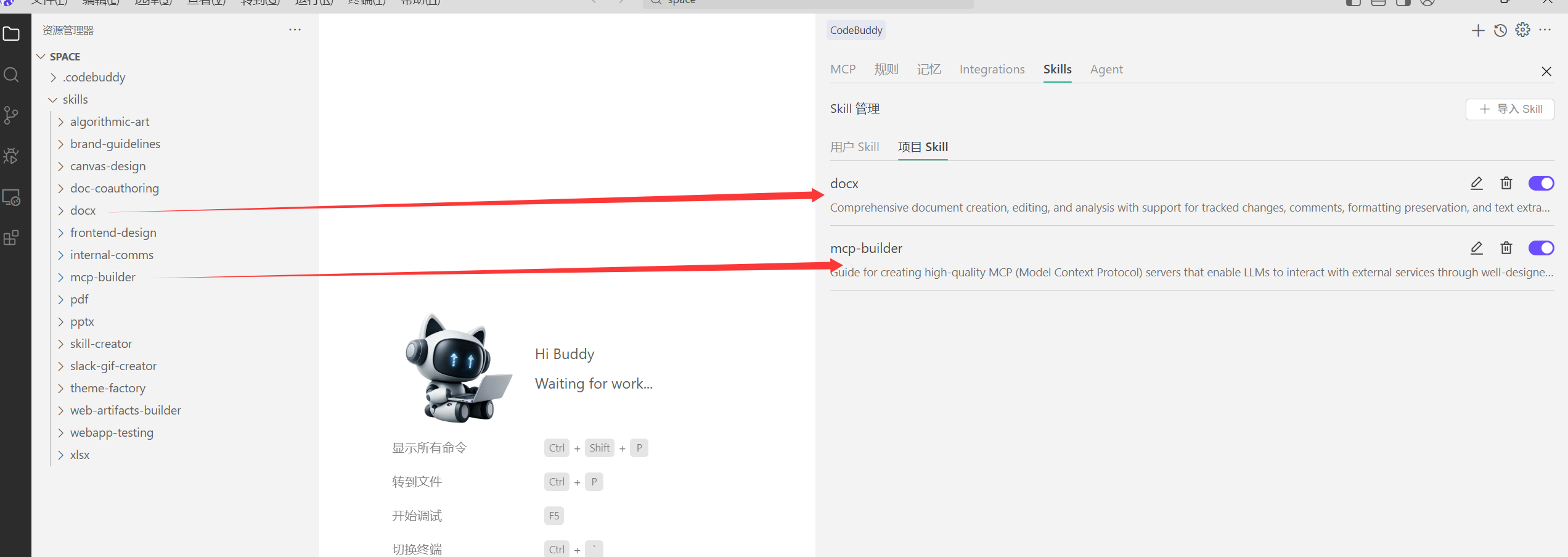Select the theme-factory folder
Image resolution: width=1568 pixels, height=557 pixels.
pos(108,388)
